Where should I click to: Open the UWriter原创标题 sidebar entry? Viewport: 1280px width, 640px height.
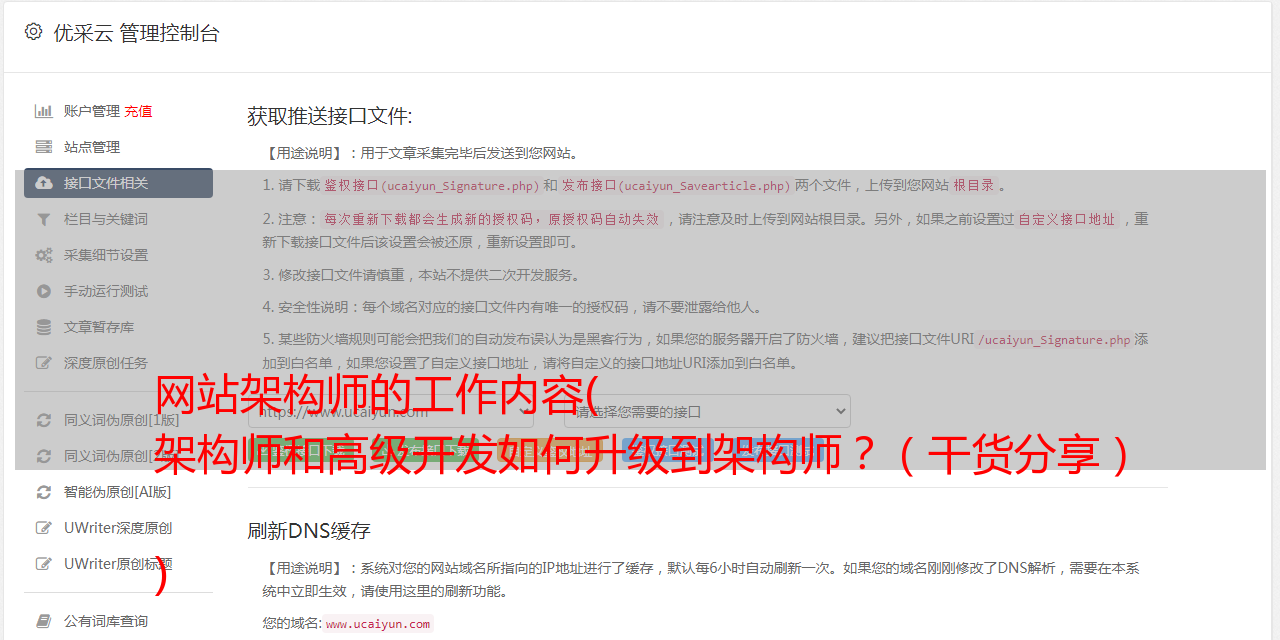tap(118, 564)
